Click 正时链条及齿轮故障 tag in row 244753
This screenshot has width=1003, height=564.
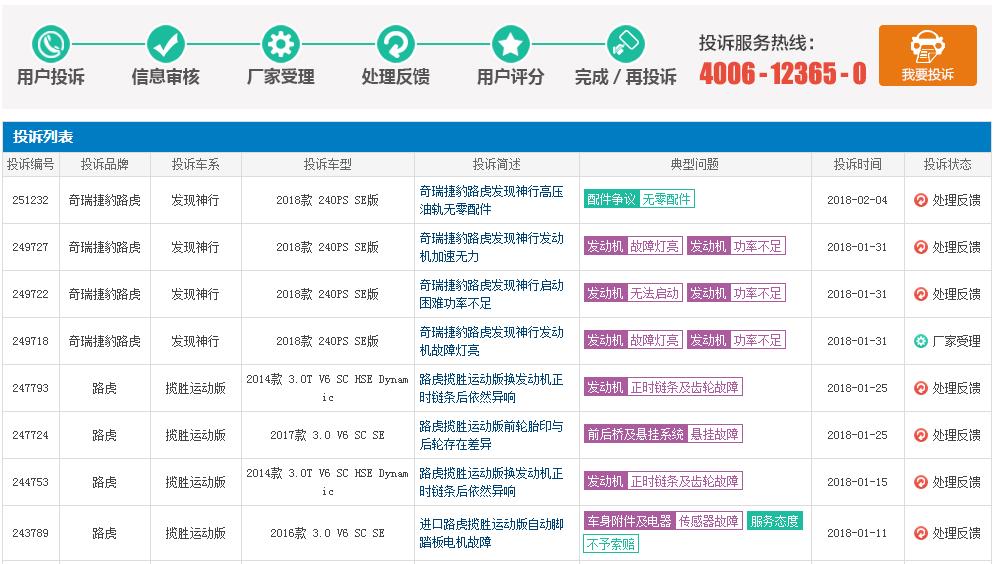(x=663, y=481)
